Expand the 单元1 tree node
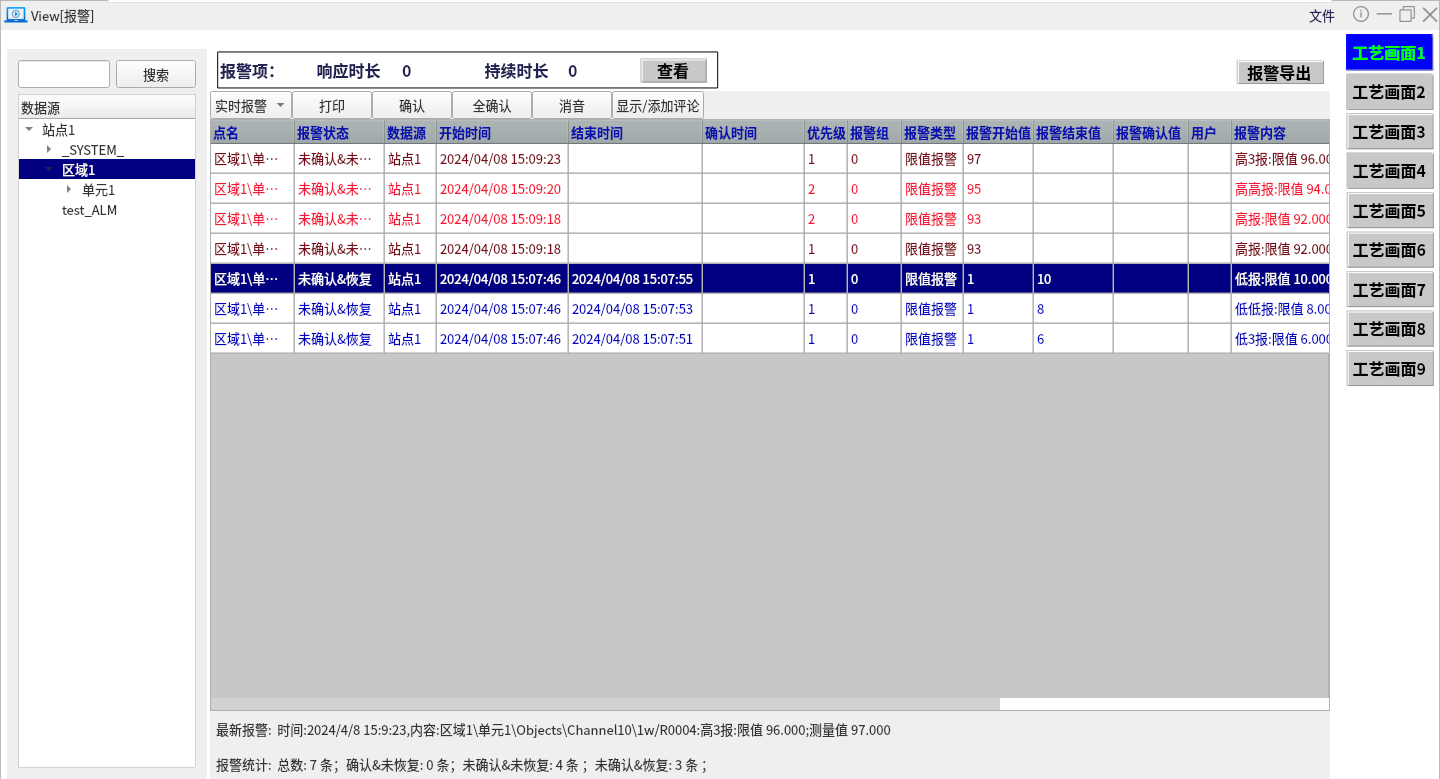The width and height of the screenshot is (1440, 779). 69,190
